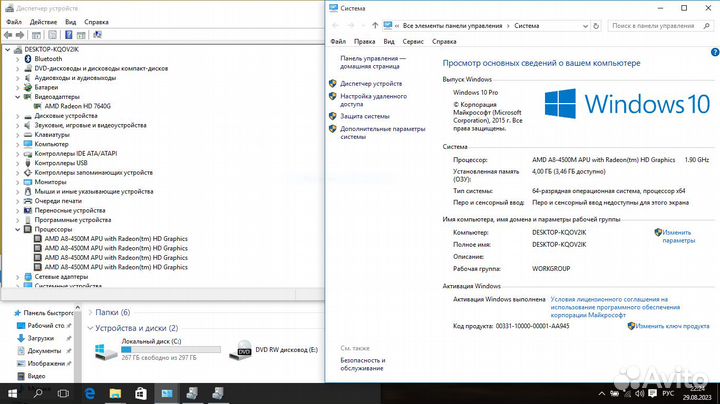Open Task View from the taskbar
Screen dimensions: 720x404
63,393
